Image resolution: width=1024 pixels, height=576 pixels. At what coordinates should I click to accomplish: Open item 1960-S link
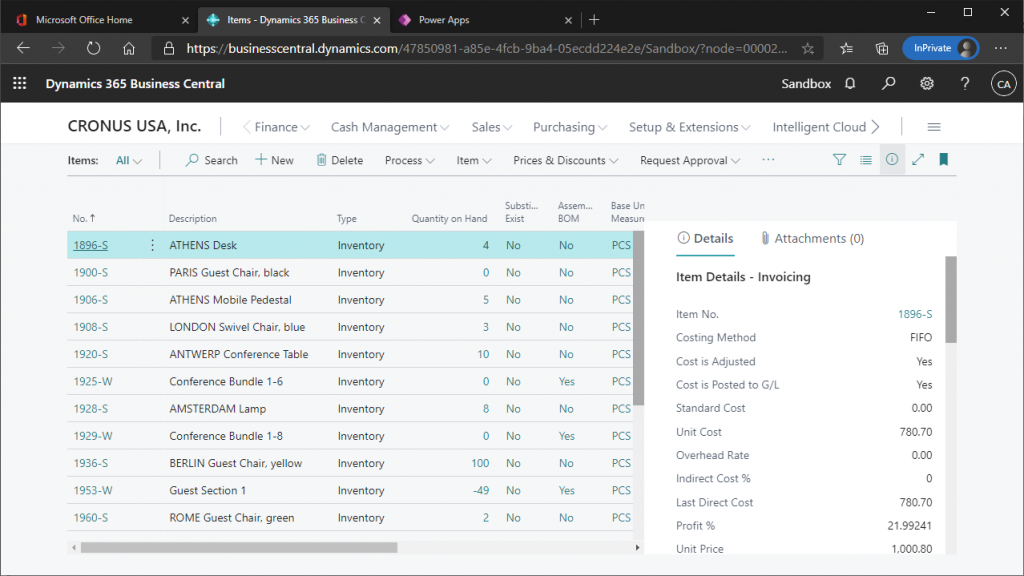click(91, 517)
